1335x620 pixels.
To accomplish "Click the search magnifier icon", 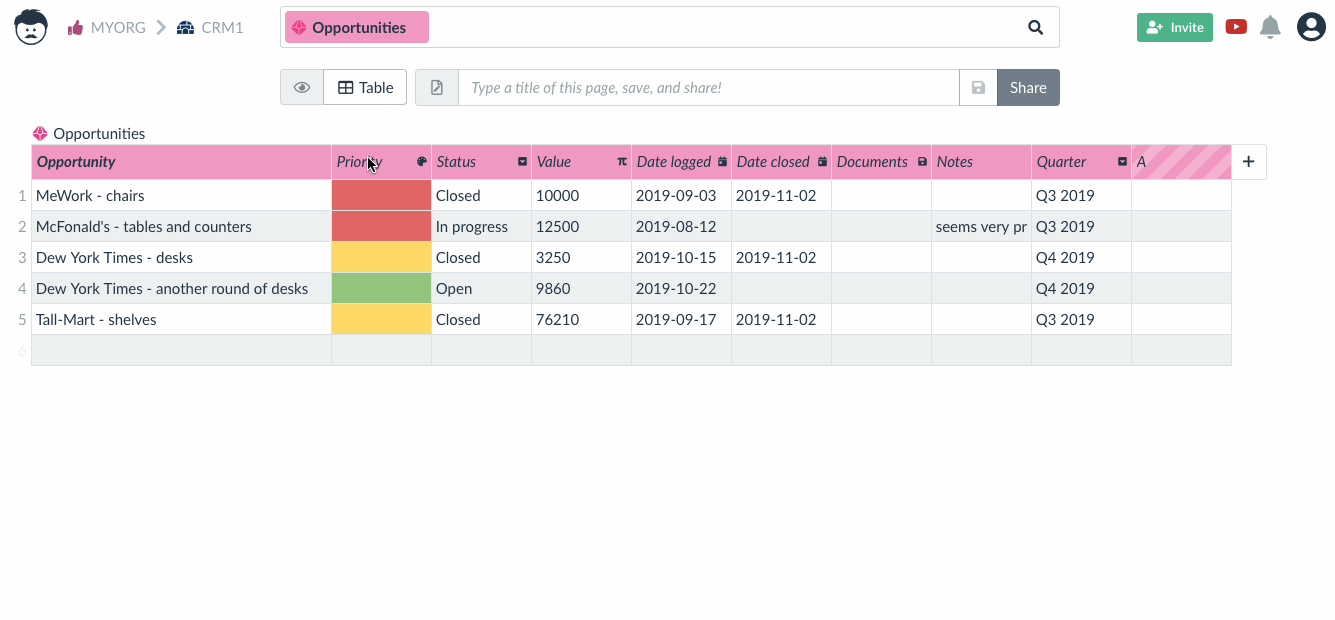I will click(x=1036, y=28).
